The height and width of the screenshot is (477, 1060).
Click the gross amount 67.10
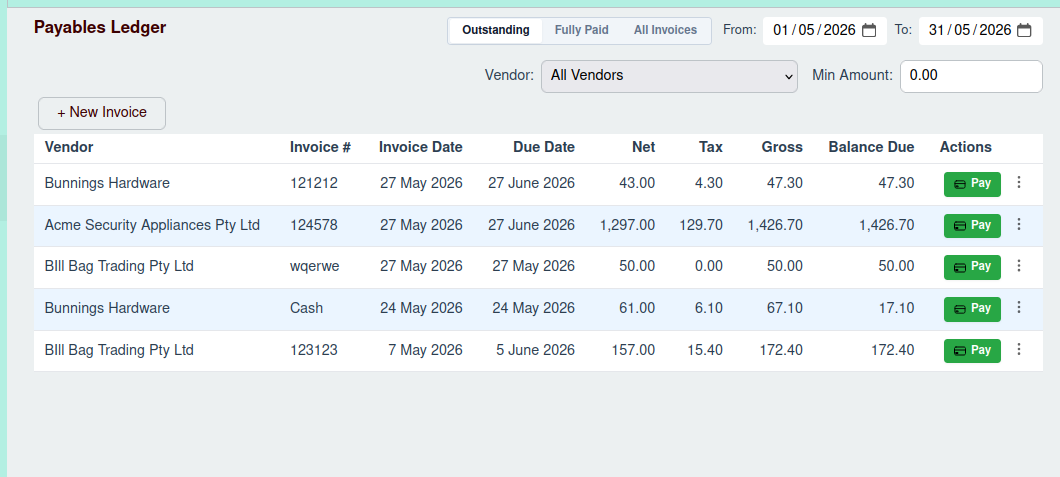point(785,308)
